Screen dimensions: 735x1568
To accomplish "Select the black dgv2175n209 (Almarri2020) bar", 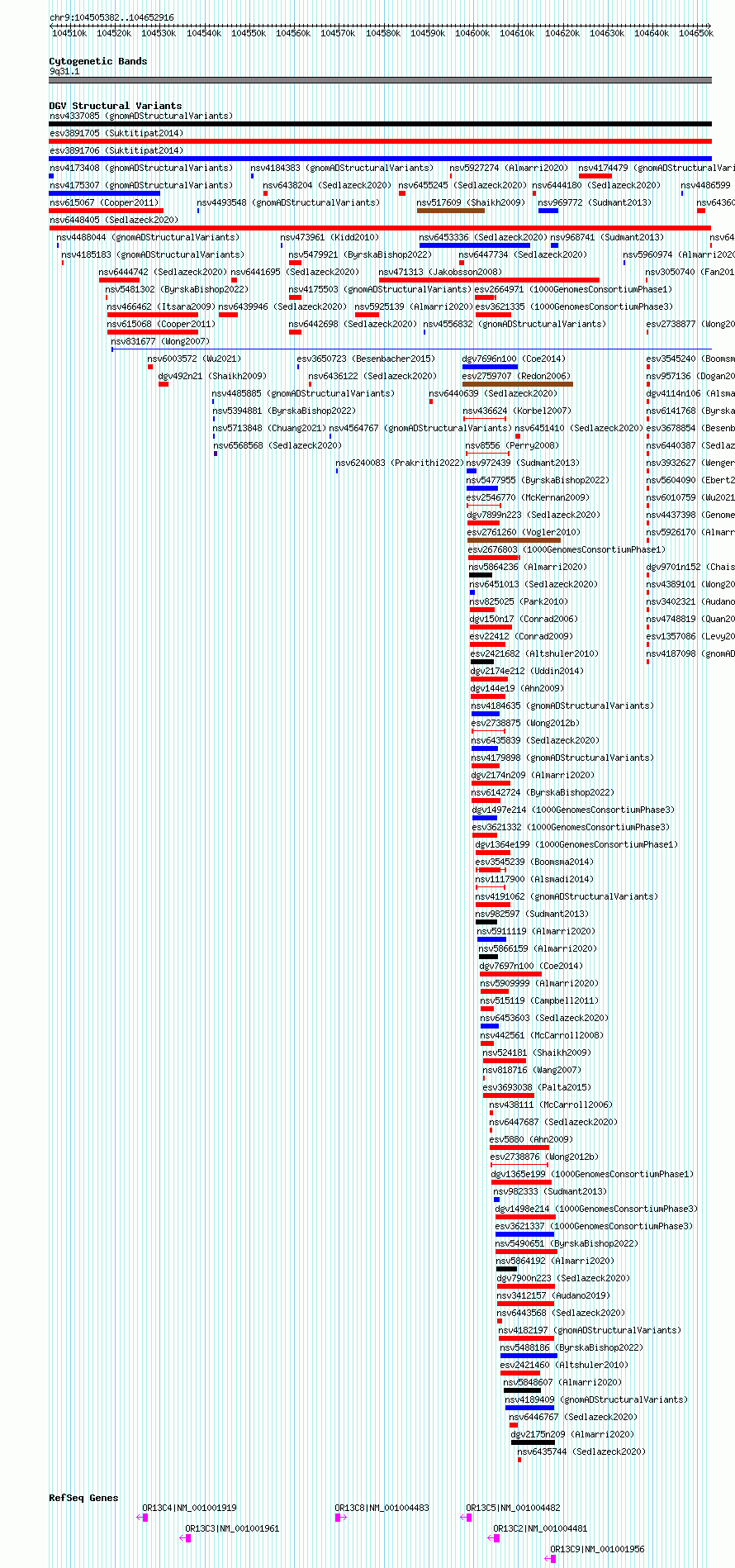I will point(533,1442).
